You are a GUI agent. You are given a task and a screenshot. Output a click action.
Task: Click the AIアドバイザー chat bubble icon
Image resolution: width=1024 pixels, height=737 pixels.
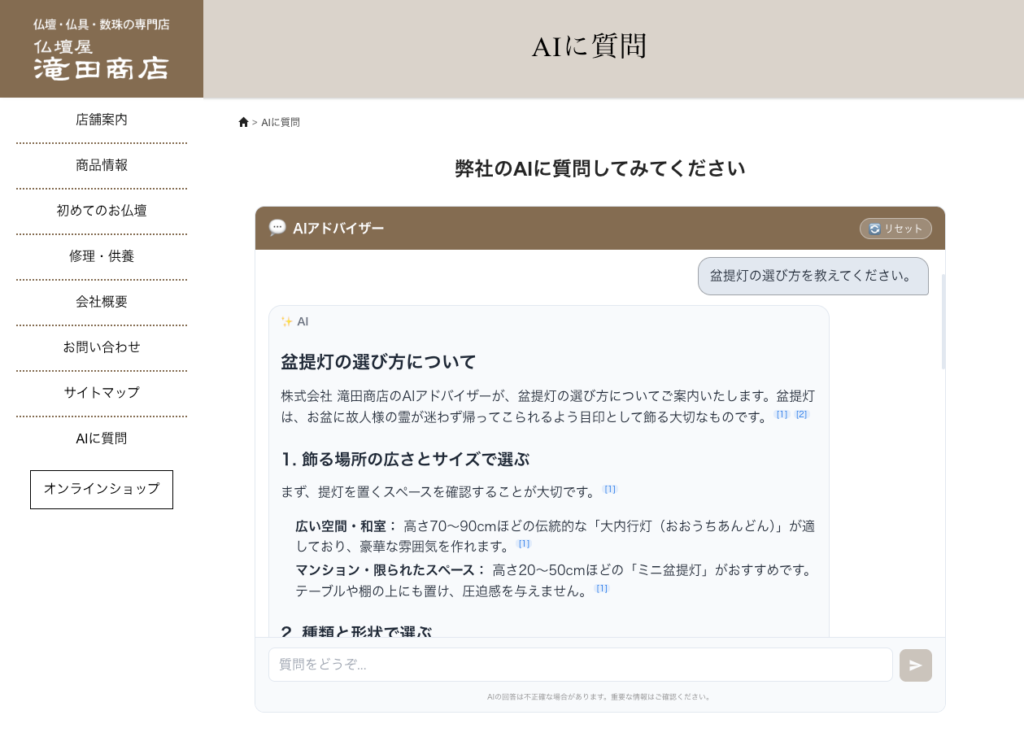277,227
